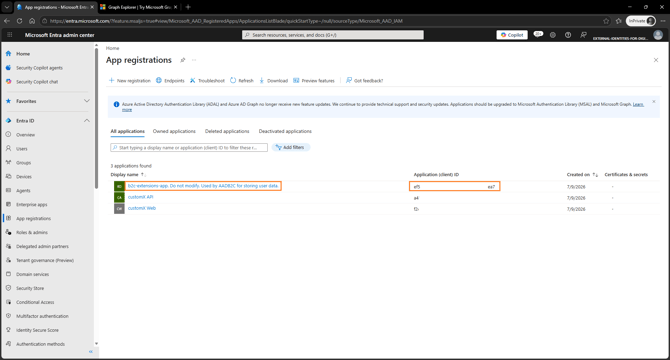Refresh the app registrations list

click(242, 80)
